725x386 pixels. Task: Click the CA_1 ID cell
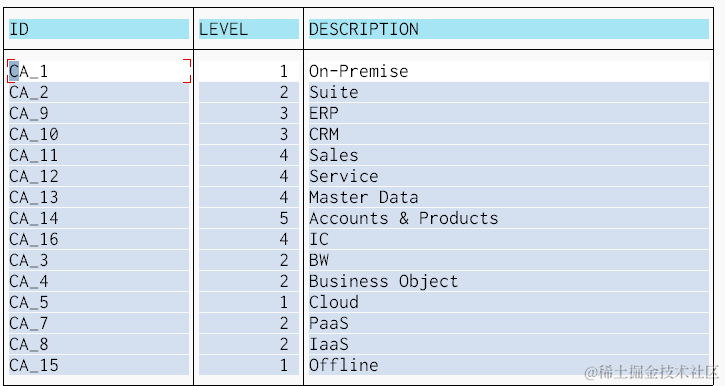99,71
